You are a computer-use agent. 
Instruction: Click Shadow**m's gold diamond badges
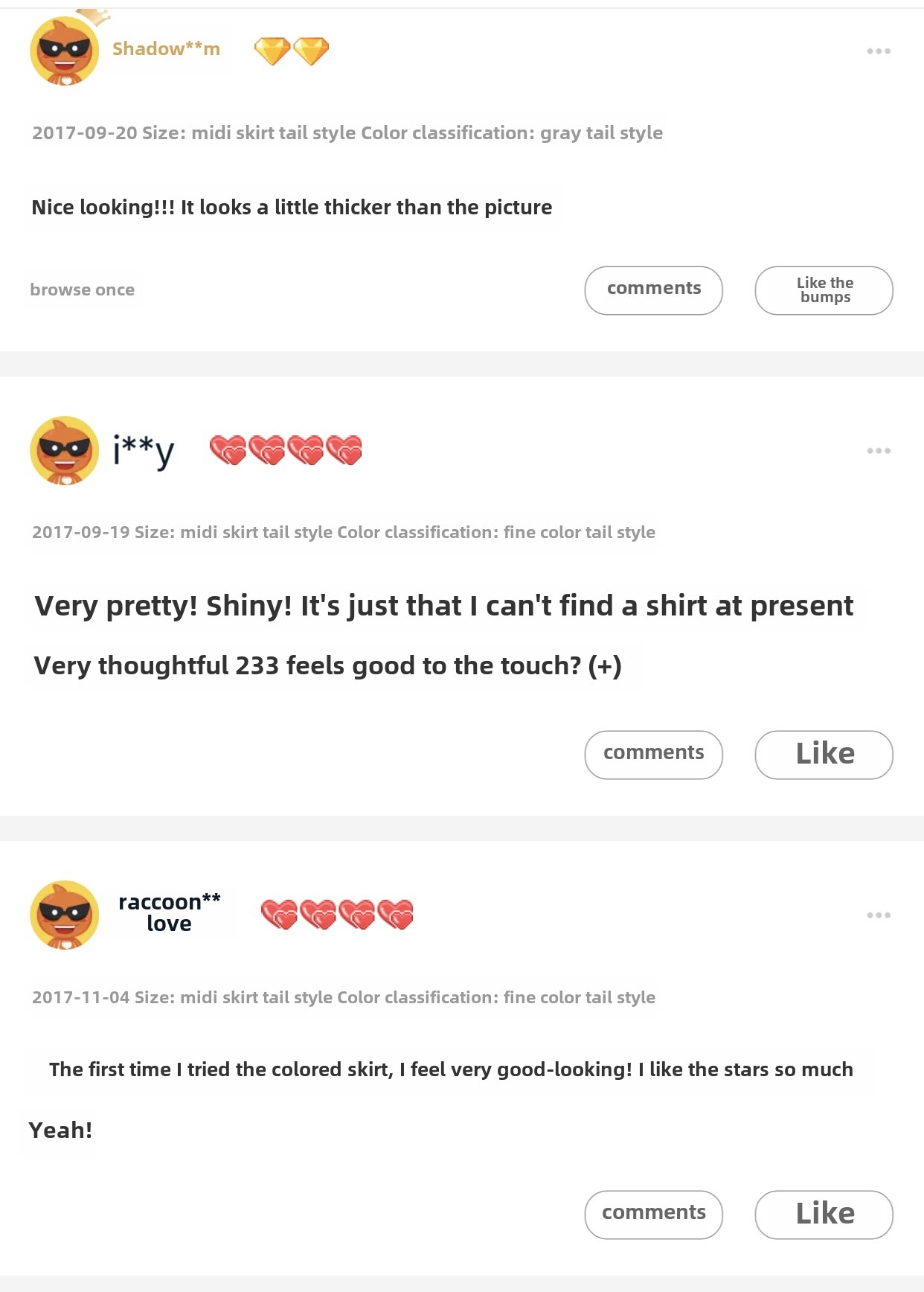[x=292, y=51]
